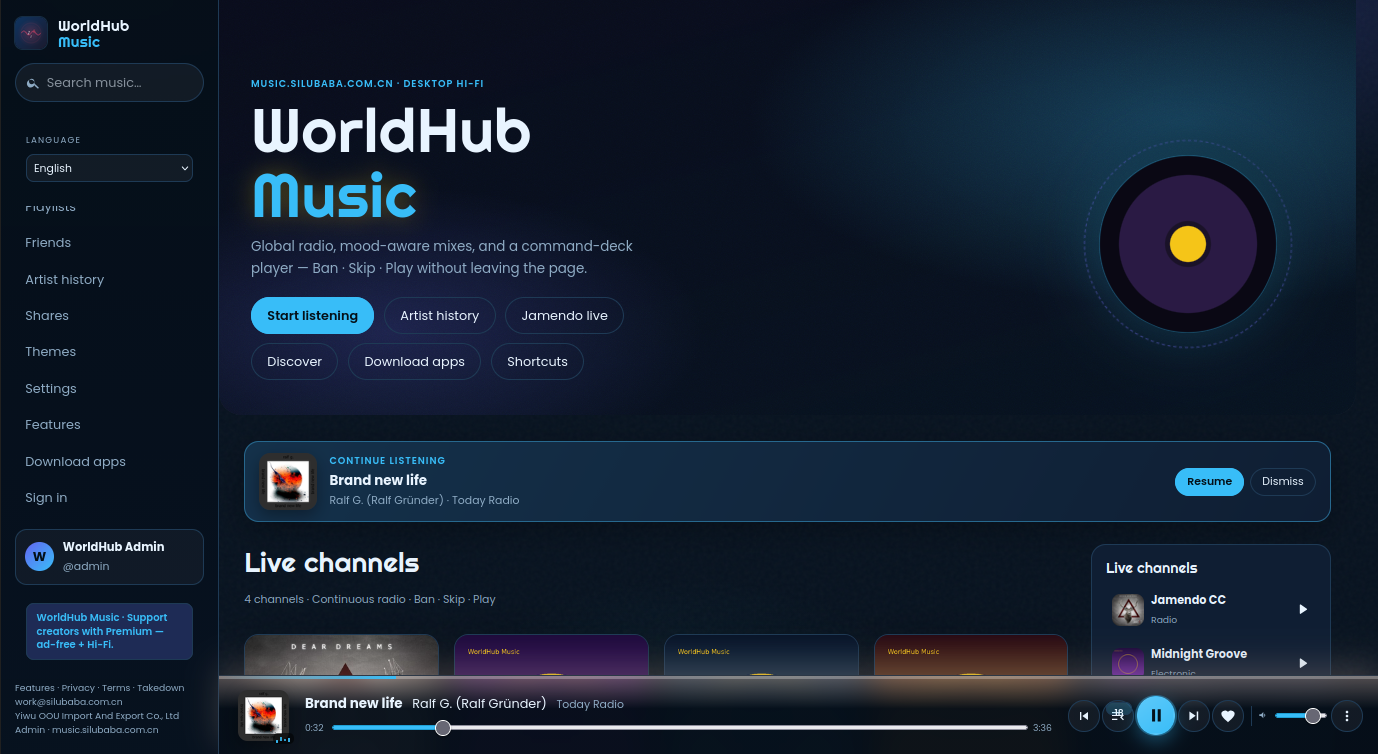Click the continue listening album thumbnail

coord(288,481)
